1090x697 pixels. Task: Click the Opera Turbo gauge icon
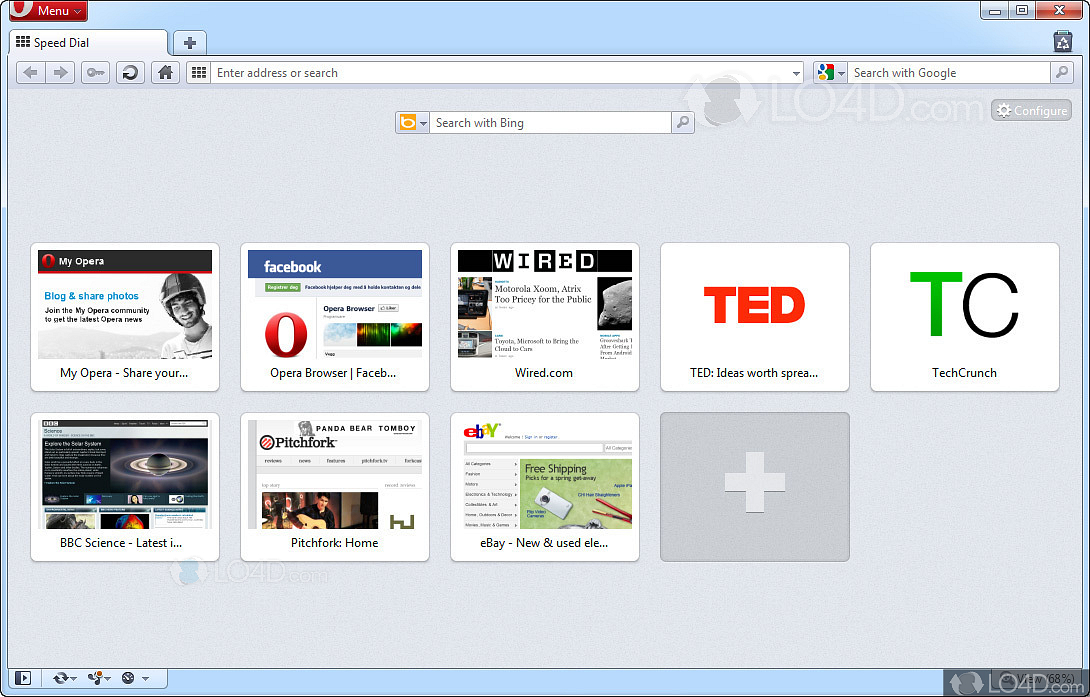click(128, 678)
